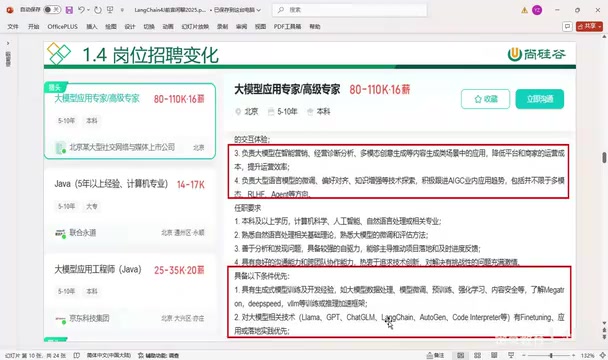Toggle Notes pane in status bar

click(x=435, y=355)
